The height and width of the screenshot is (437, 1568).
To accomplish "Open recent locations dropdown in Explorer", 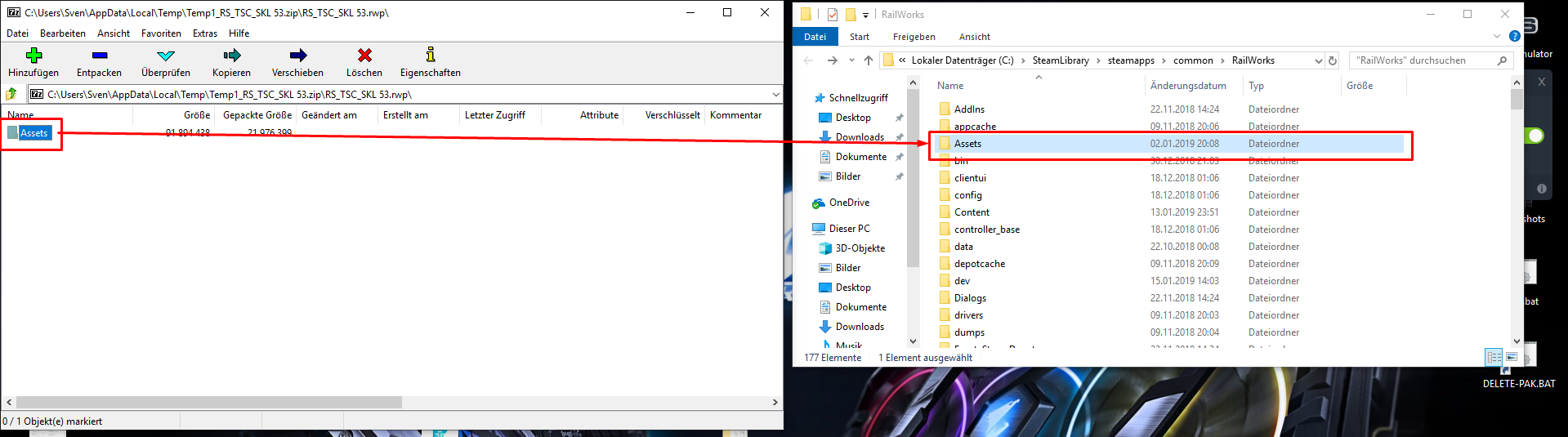I will click(851, 60).
